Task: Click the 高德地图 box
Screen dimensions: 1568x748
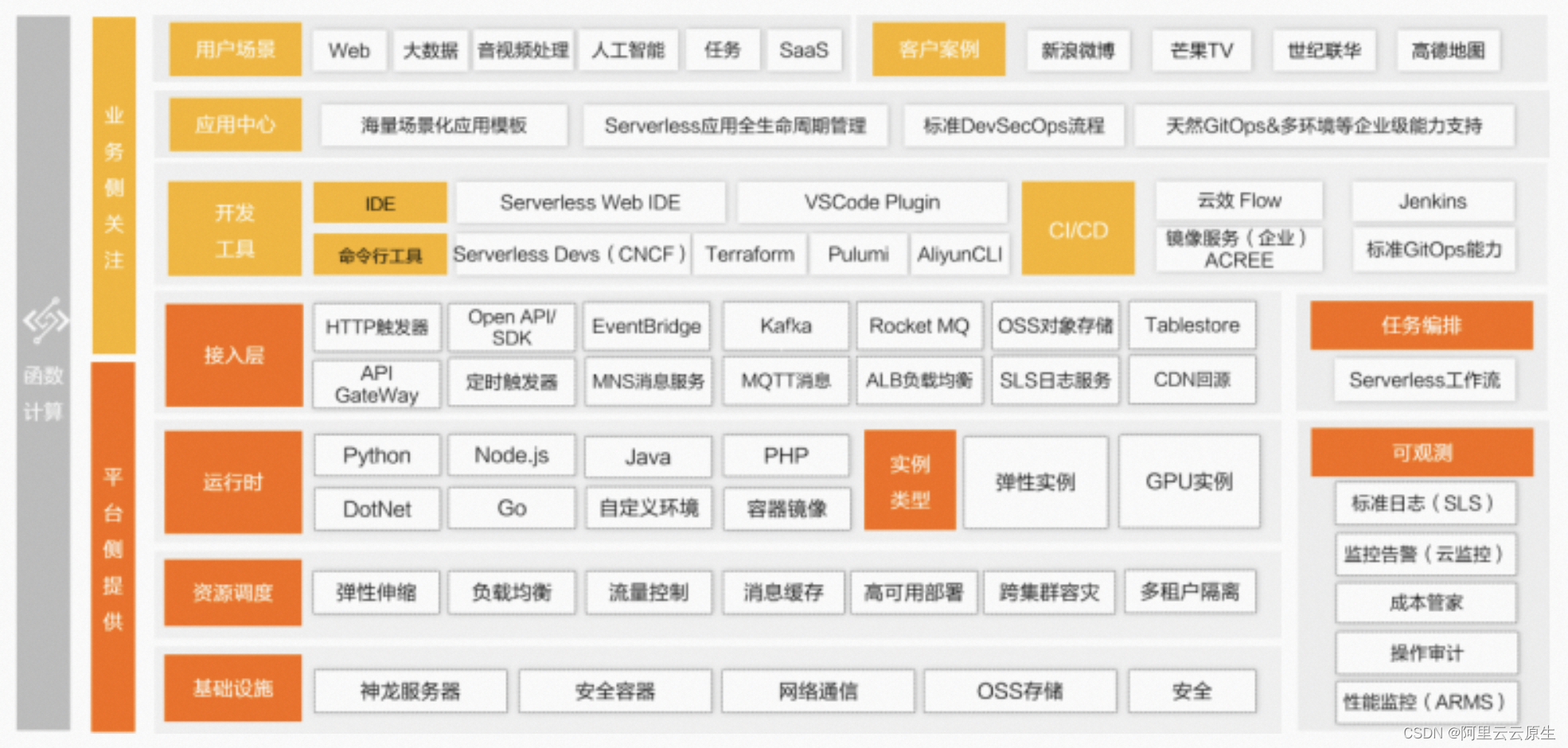Action: click(1448, 51)
